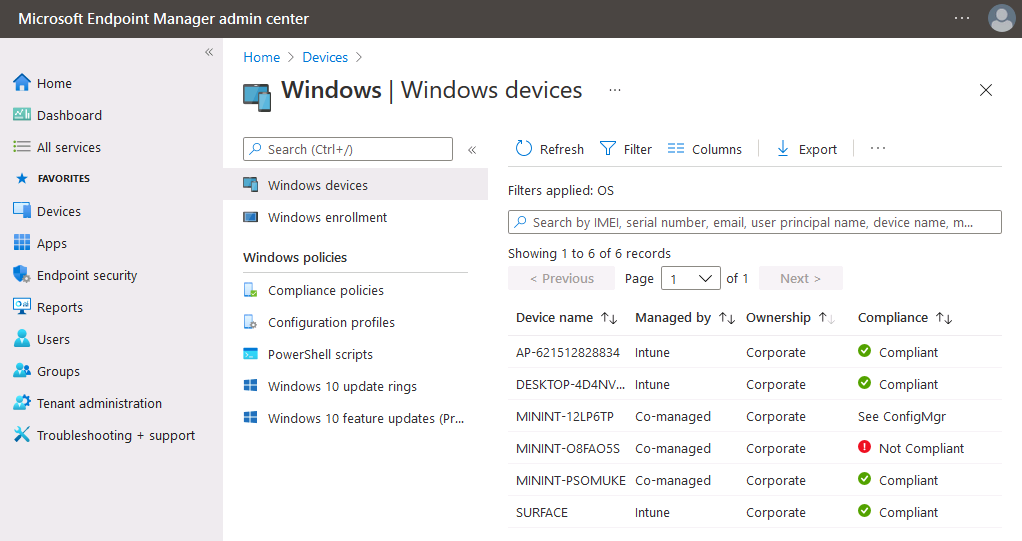Open Endpoint security shield icon
Screen dimensions: 1022x541
(22, 274)
